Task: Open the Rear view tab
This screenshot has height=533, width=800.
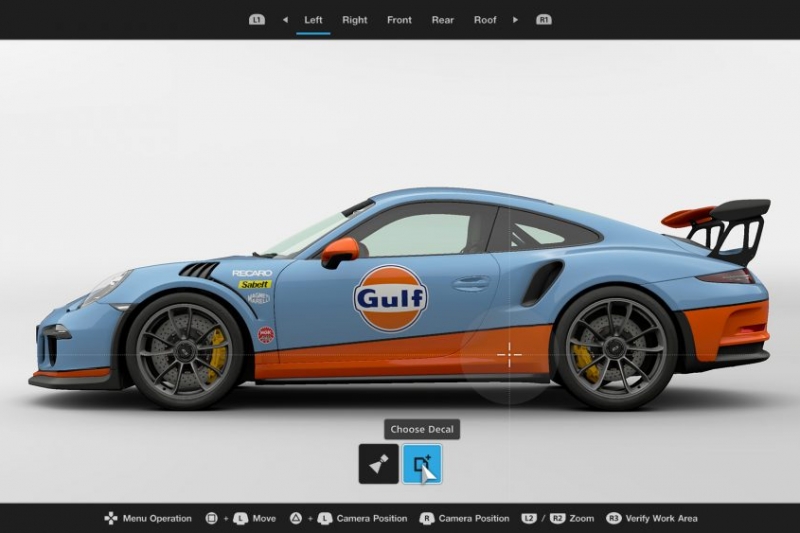Action: pyautogui.click(x=443, y=19)
